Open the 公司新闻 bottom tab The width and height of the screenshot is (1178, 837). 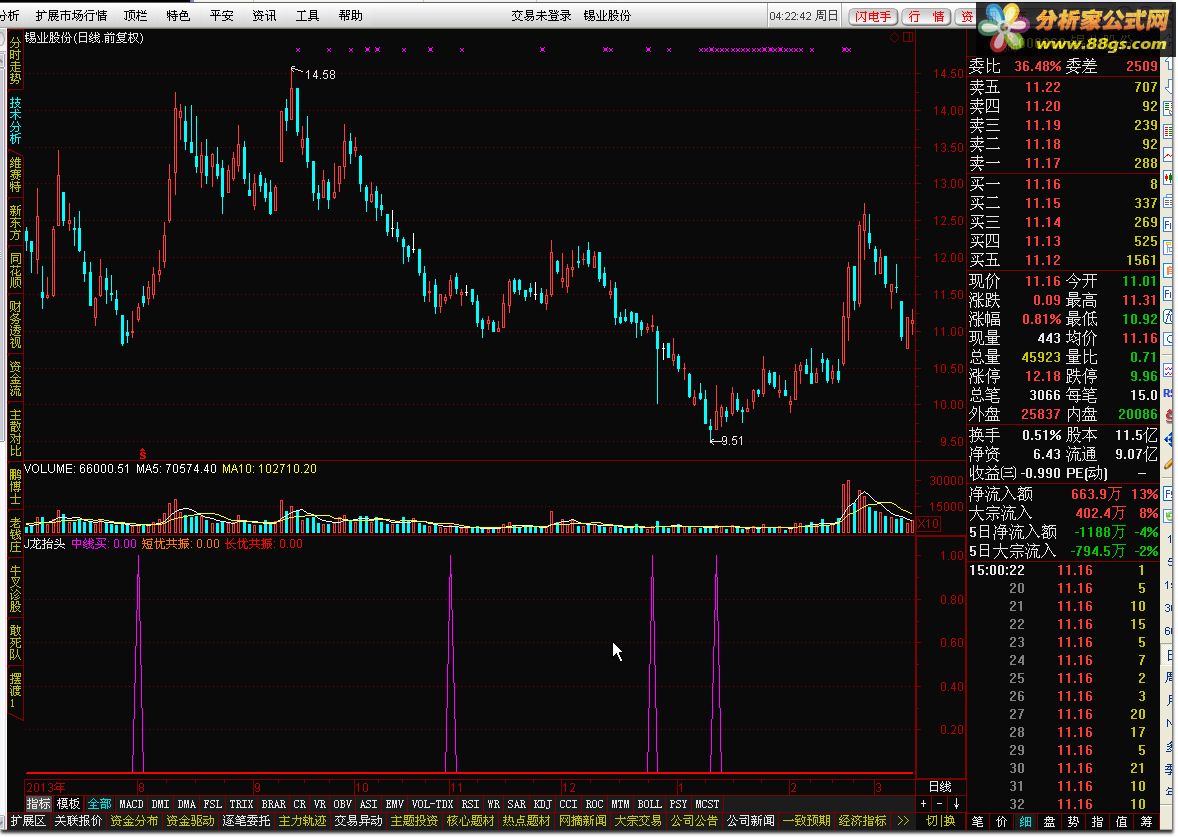[x=751, y=820]
